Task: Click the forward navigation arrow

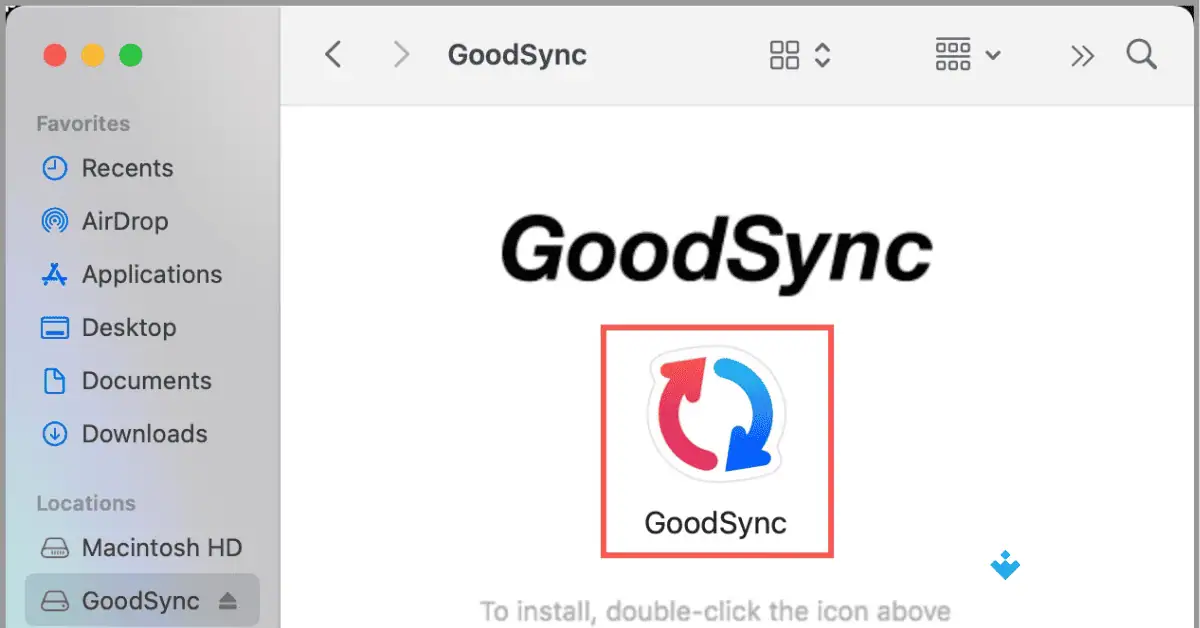Action: pos(399,55)
